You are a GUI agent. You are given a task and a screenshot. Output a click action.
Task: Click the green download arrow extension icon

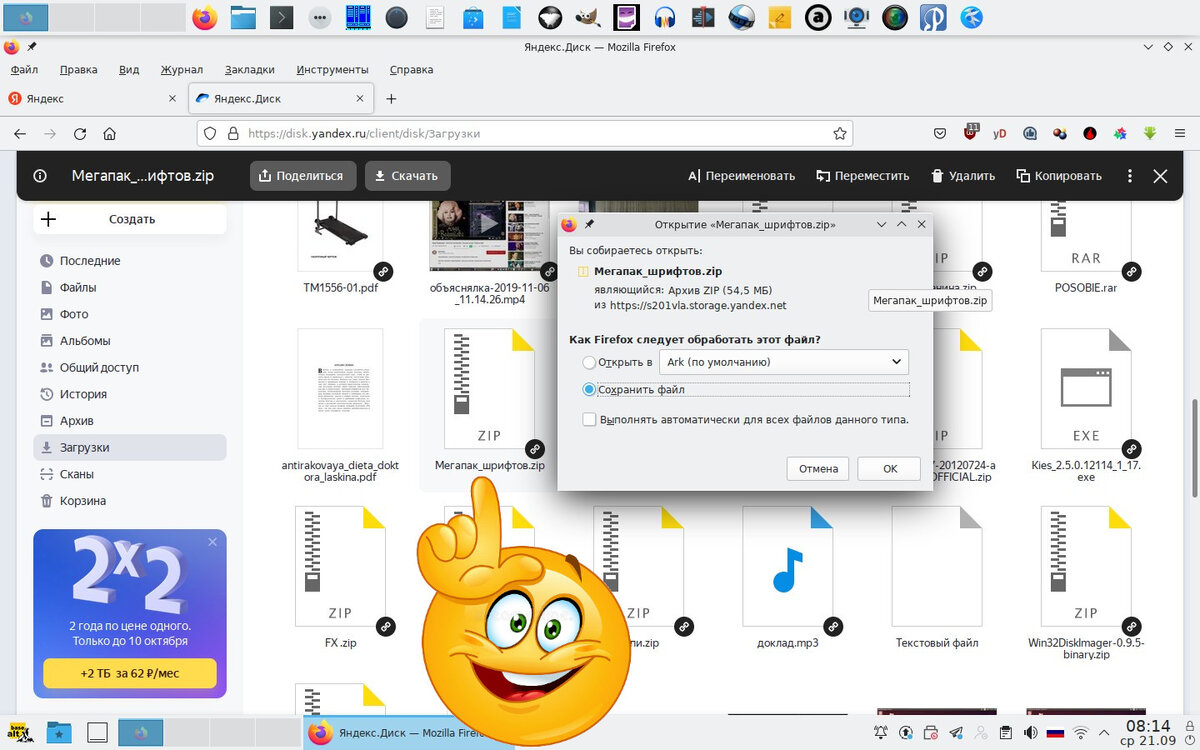point(1150,133)
